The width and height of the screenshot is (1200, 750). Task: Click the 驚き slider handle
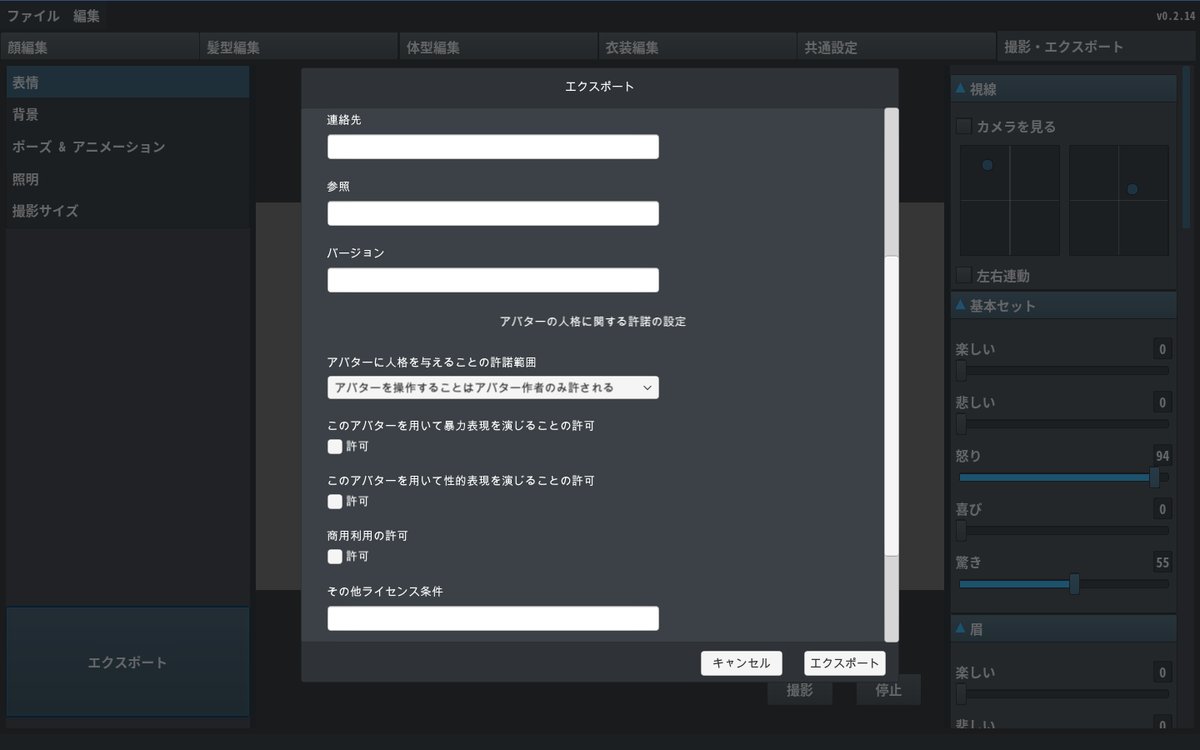(1074, 584)
